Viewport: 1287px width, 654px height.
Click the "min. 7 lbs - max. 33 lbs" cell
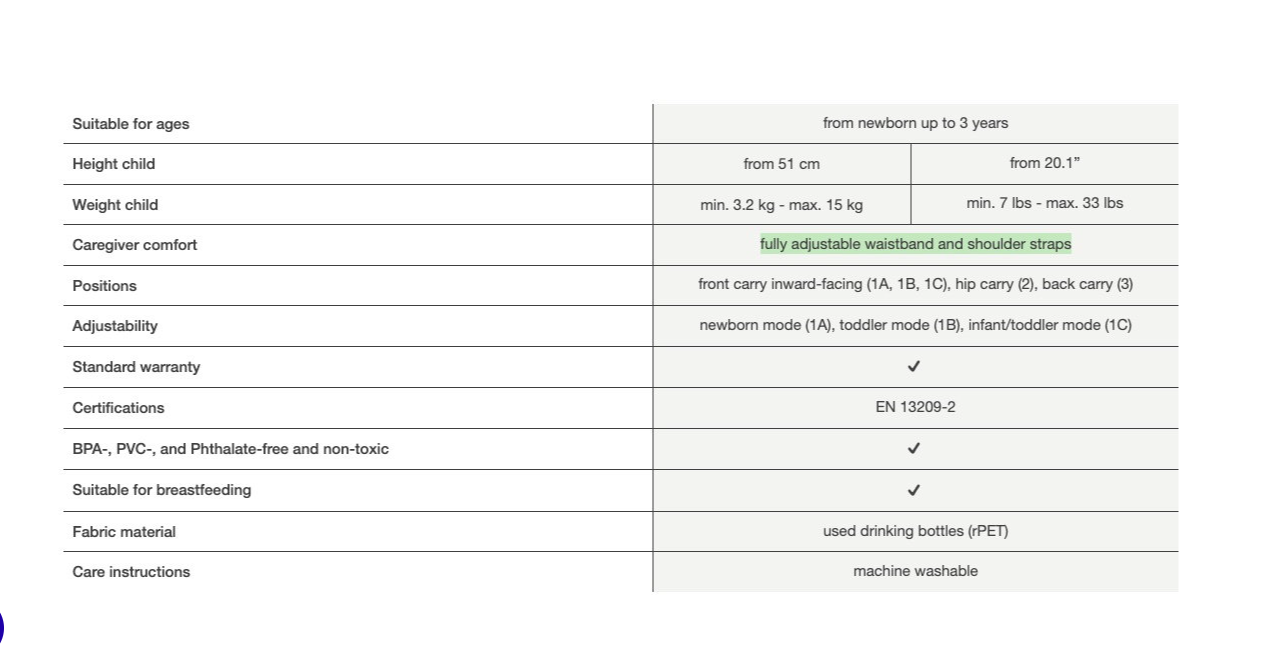pos(1044,203)
